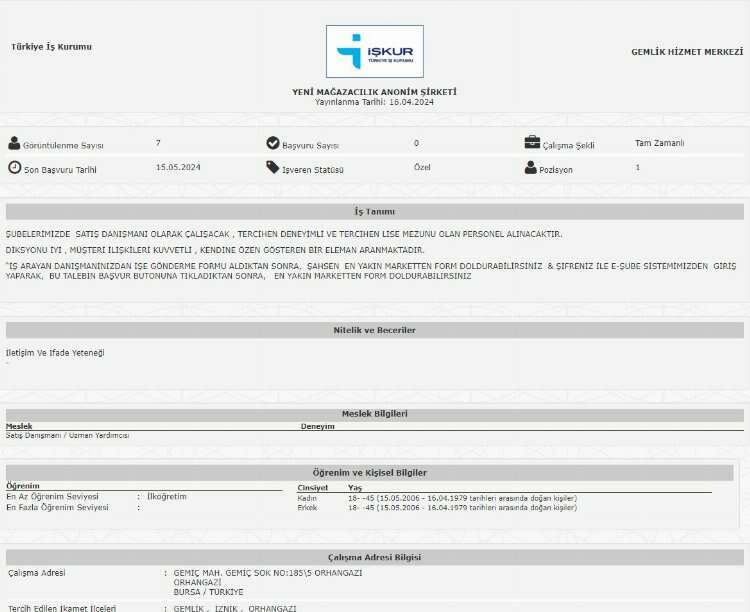
Task: Click the Nitelik ve Beceriler section header
Action: [374, 330]
